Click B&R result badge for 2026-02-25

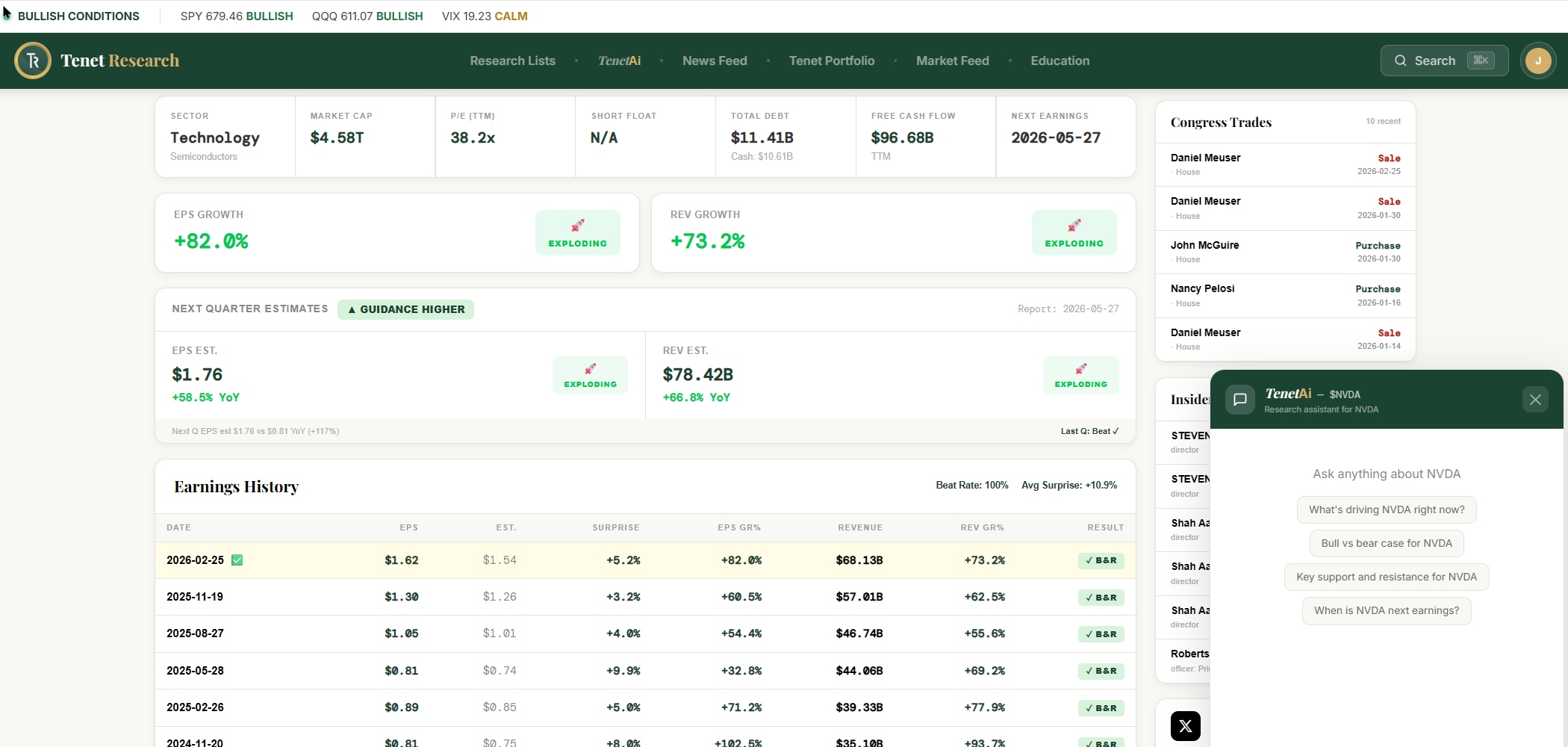click(1101, 560)
